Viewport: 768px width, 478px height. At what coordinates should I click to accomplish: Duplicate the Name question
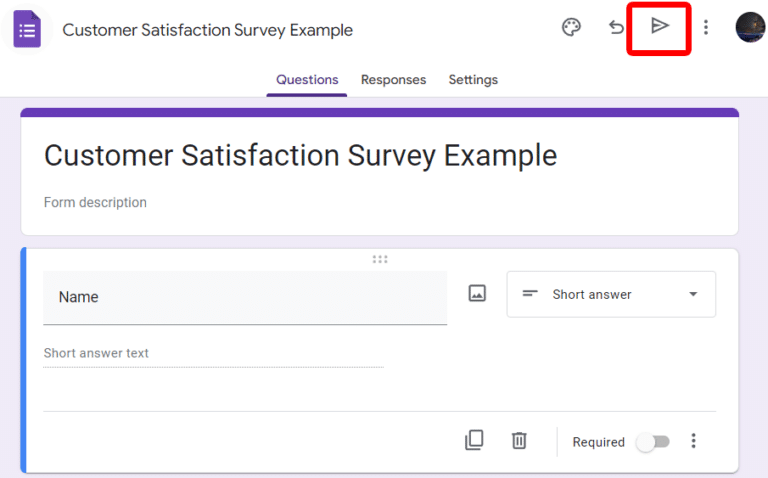[x=474, y=441]
